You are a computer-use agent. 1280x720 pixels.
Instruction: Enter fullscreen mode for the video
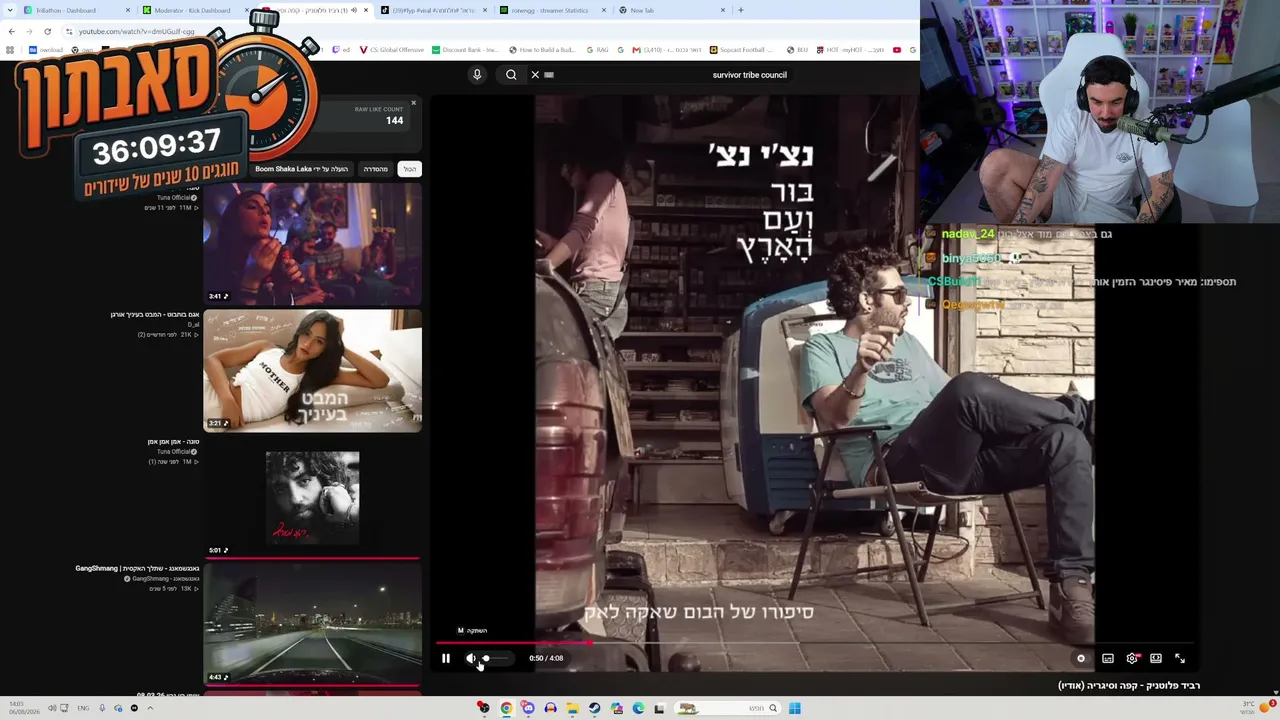click(x=1180, y=658)
